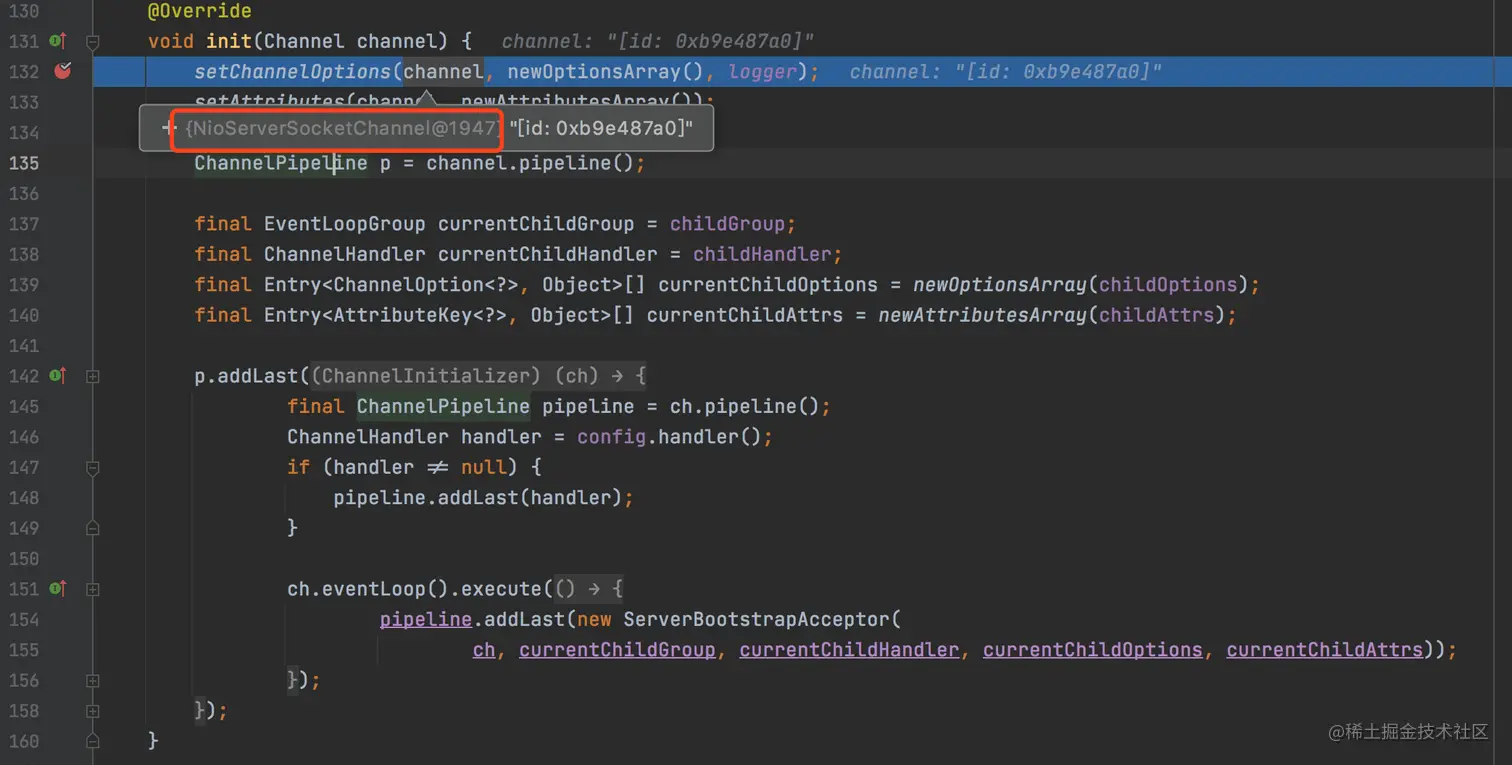This screenshot has width=1512, height=765.
Task: Expand the folded lambda via line 151 gutter marker
Action: (x=93, y=589)
